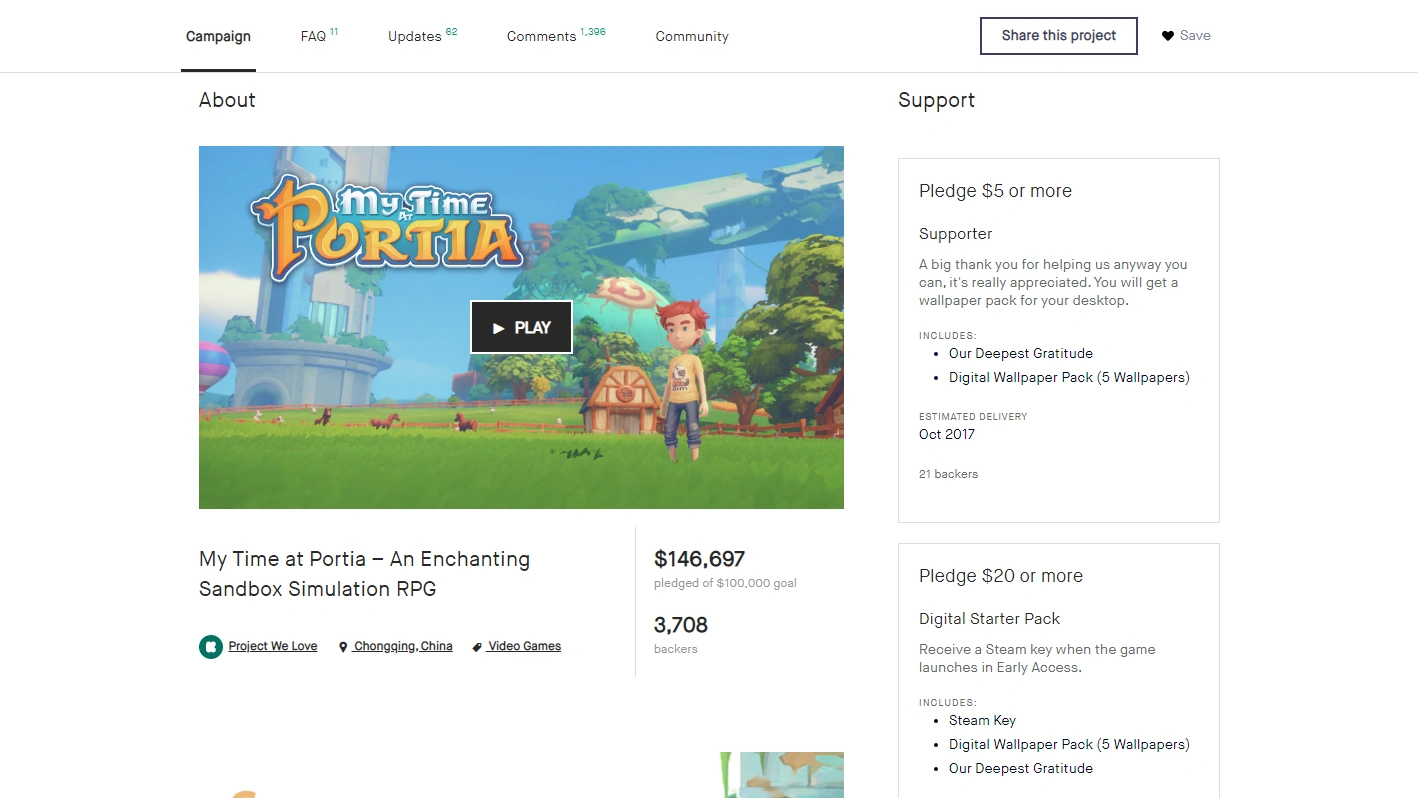Open the Project We Love link

pyautogui.click(x=273, y=646)
